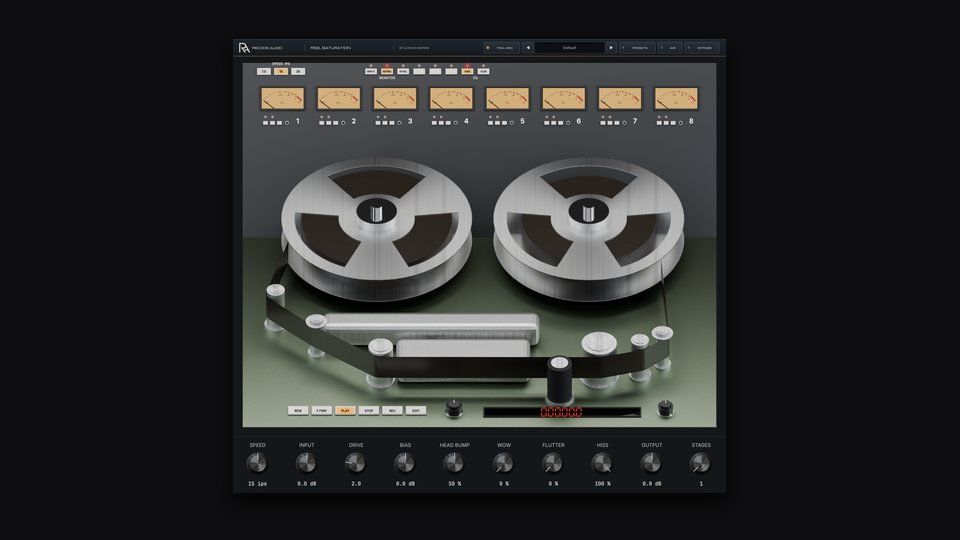Image resolution: width=960 pixels, height=540 pixels.
Task: Click the STOP transport button
Action: coord(369,411)
